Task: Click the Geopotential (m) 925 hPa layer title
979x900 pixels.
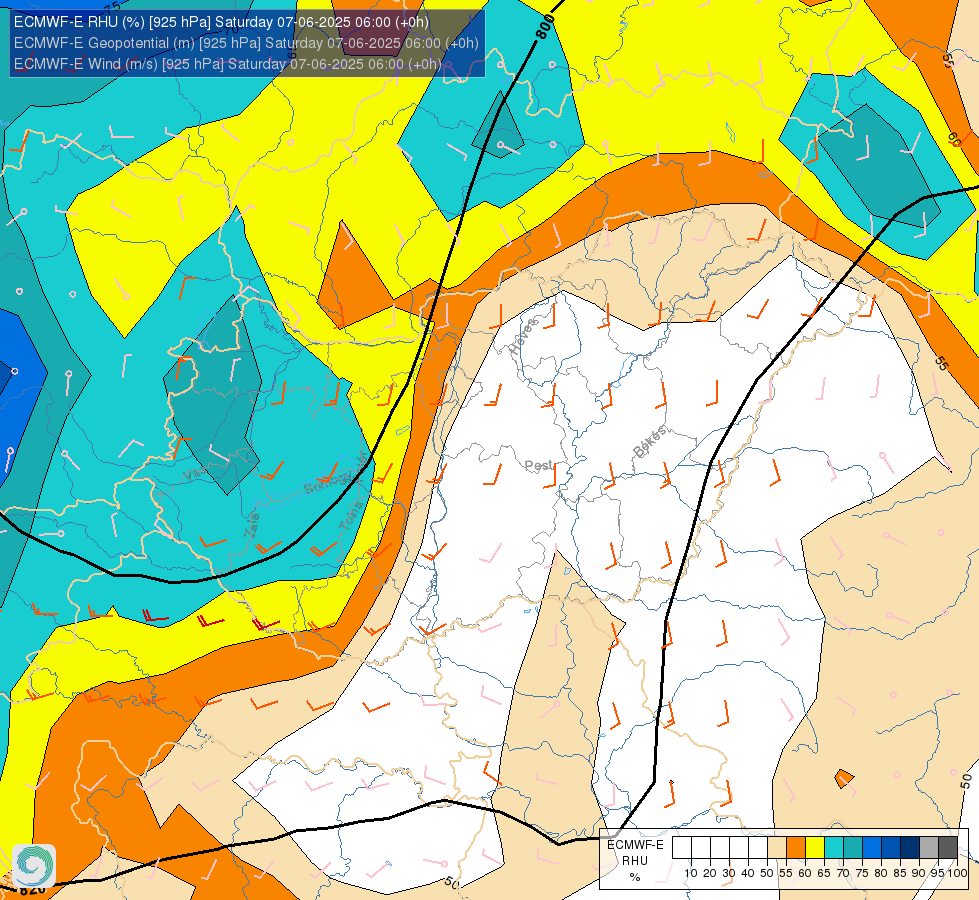Action: click(246, 43)
